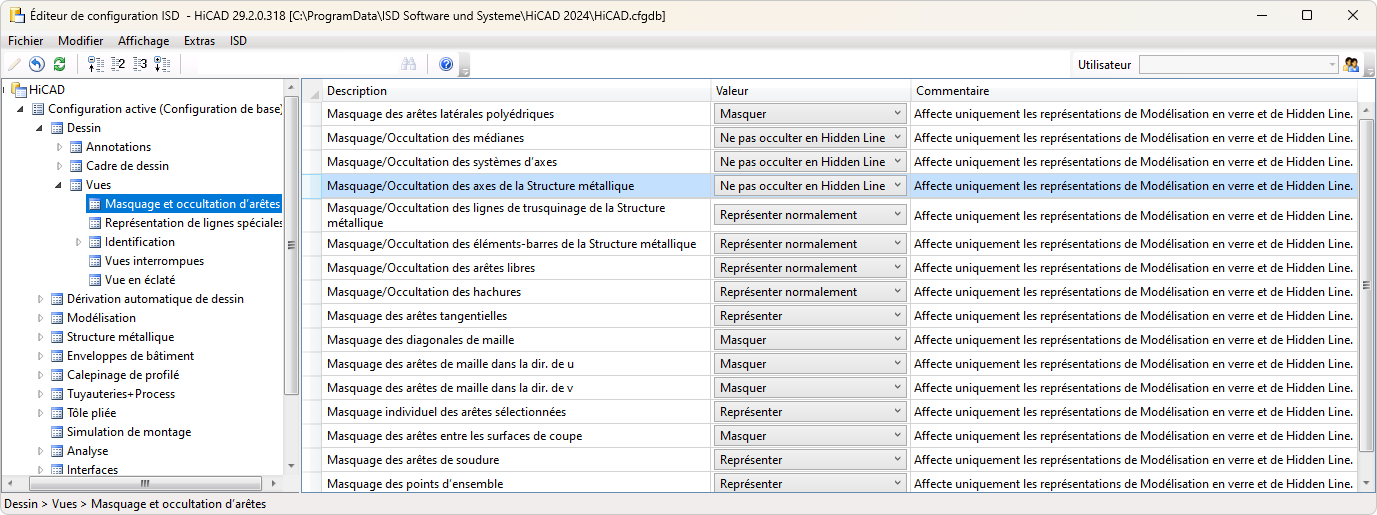The image size is (1377, 515).
Task: Select row Masquage/Occultation des arêtes libres
Action: pos(830,268)
